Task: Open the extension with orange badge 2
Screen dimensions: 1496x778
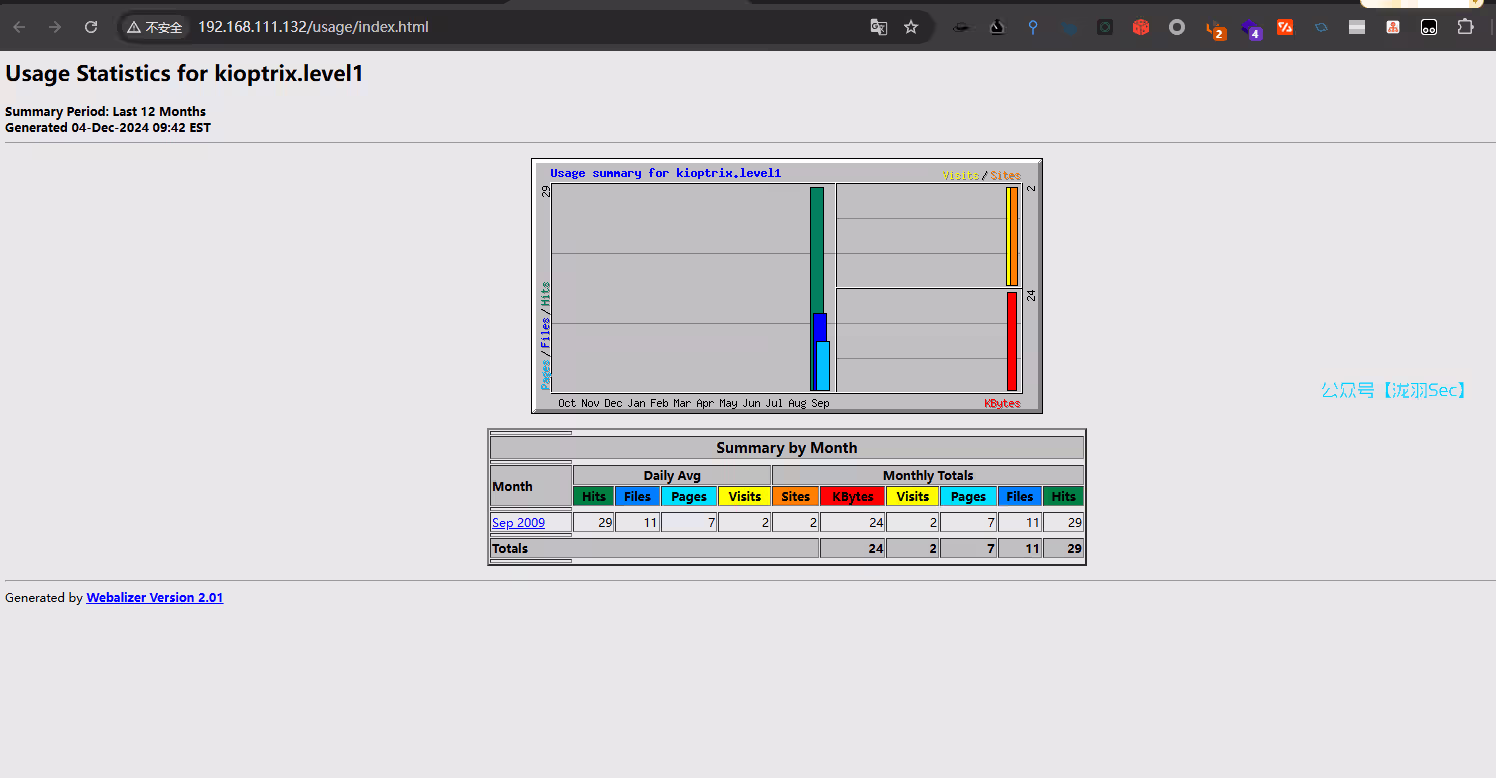Action: (1214, 29)
